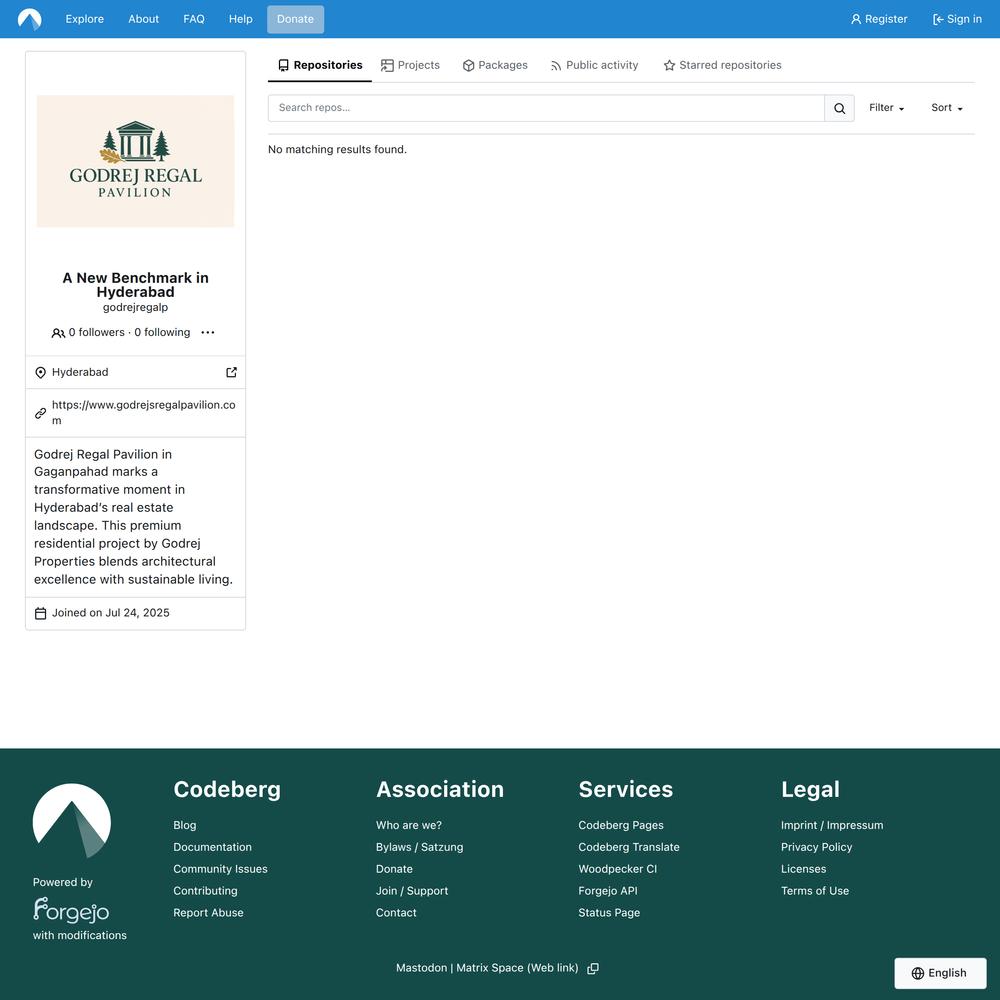
Task: Show the Starred repositories tab
Action: tap(722, 65)
